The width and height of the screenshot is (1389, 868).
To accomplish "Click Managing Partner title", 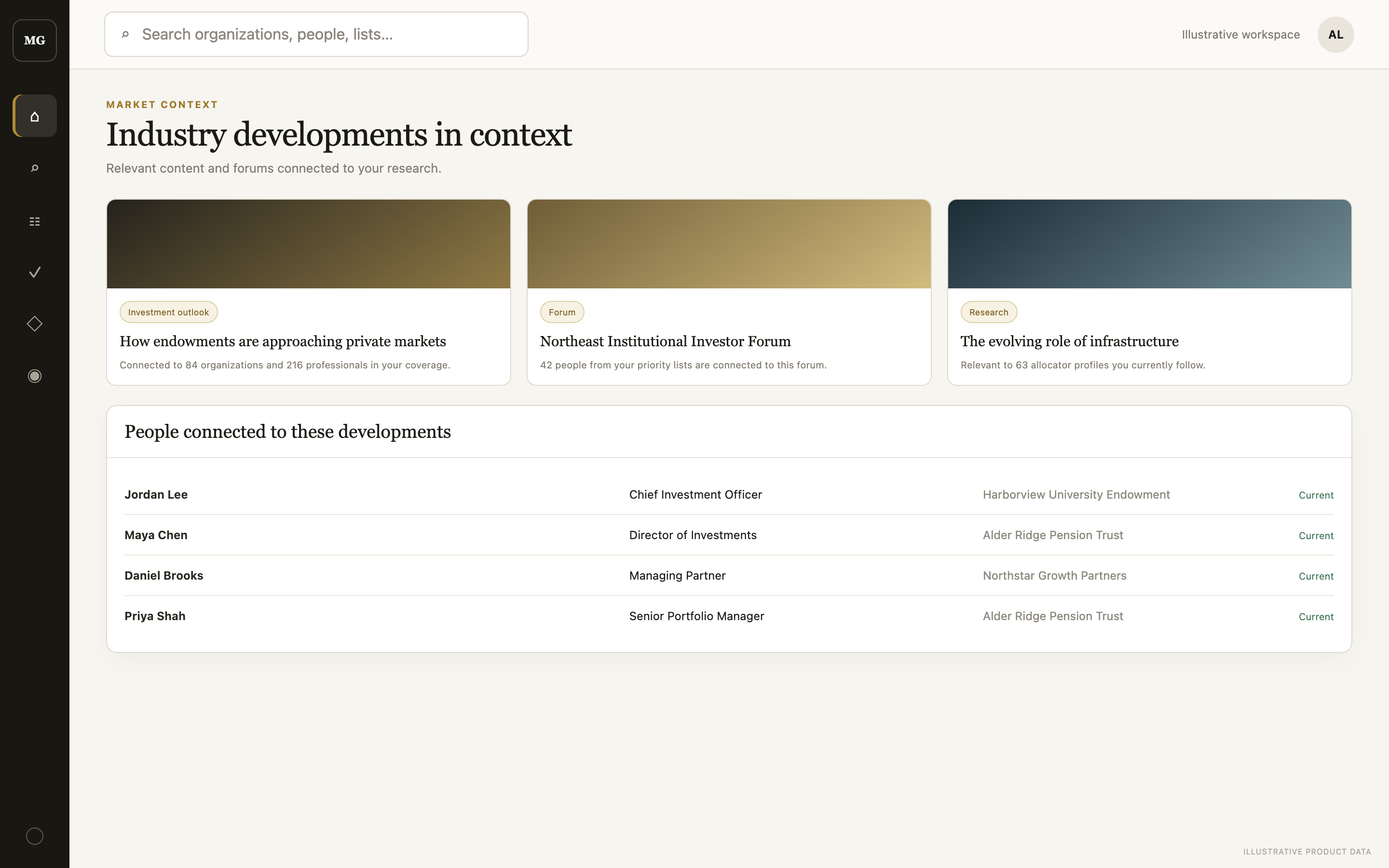I will 677,576.
